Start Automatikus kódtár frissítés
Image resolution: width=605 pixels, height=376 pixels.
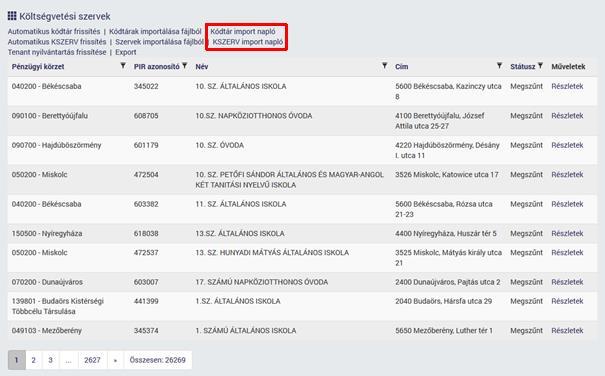click(54, 31)
